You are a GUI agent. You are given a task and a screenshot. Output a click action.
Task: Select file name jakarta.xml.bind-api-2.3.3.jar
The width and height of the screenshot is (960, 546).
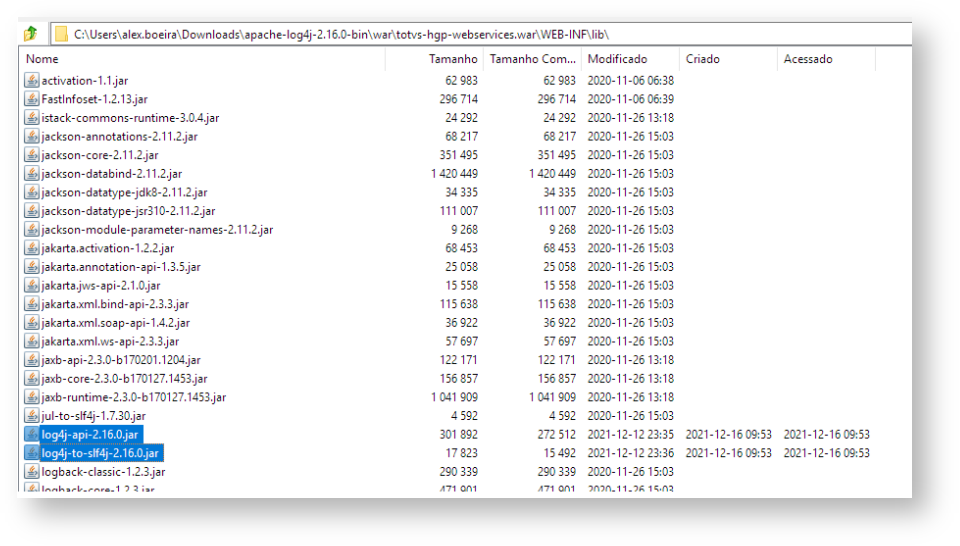115,304
